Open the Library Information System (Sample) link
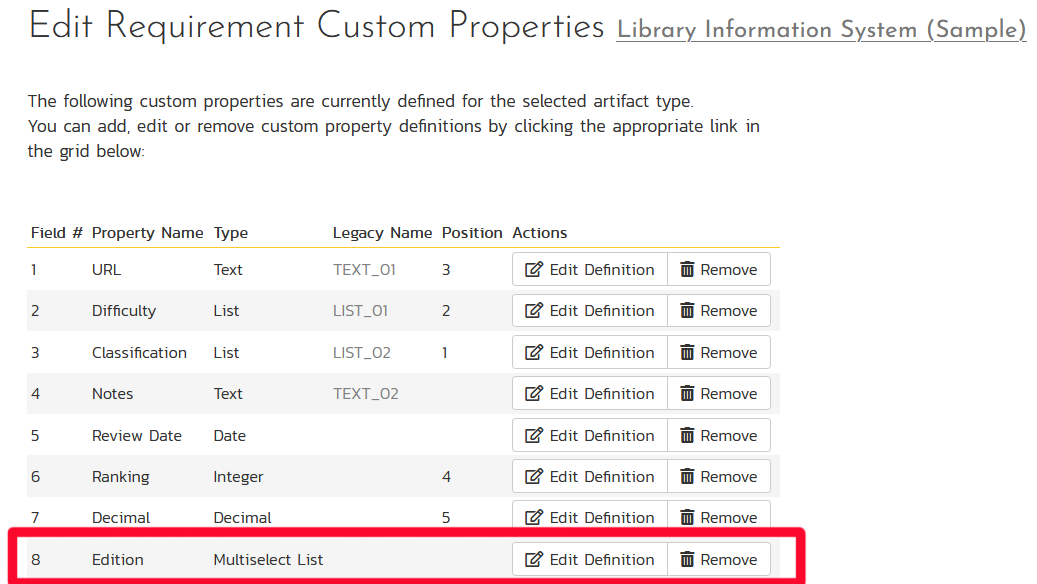 [x=821, y=30]
